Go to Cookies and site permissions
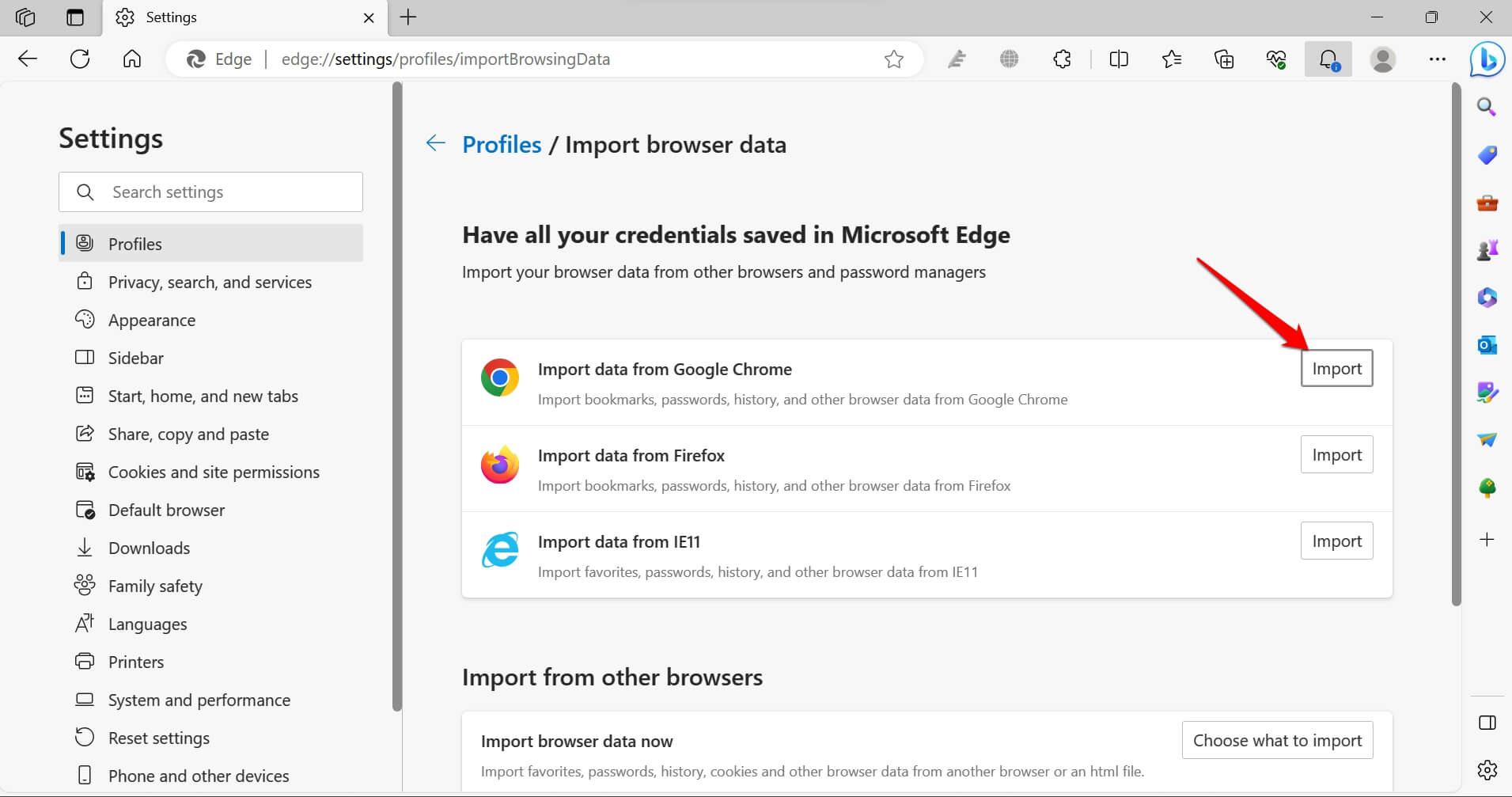The width and height of the screenshot is (1512, 797). [214, 473]
